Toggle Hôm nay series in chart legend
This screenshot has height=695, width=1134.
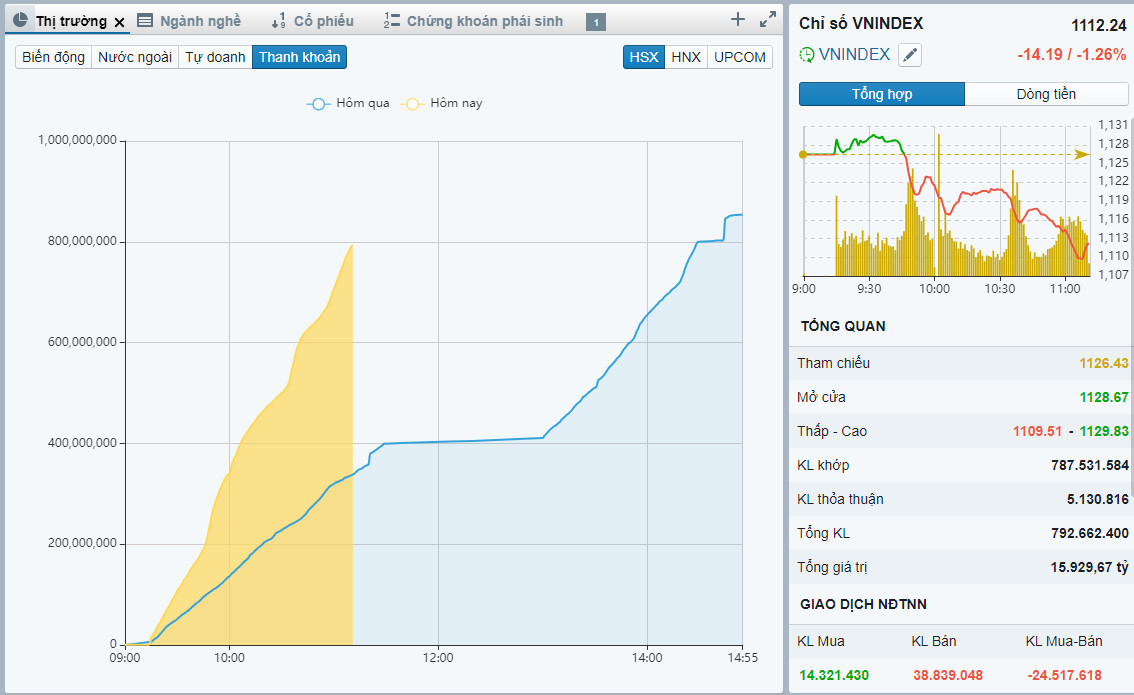[x=441, y=103]
